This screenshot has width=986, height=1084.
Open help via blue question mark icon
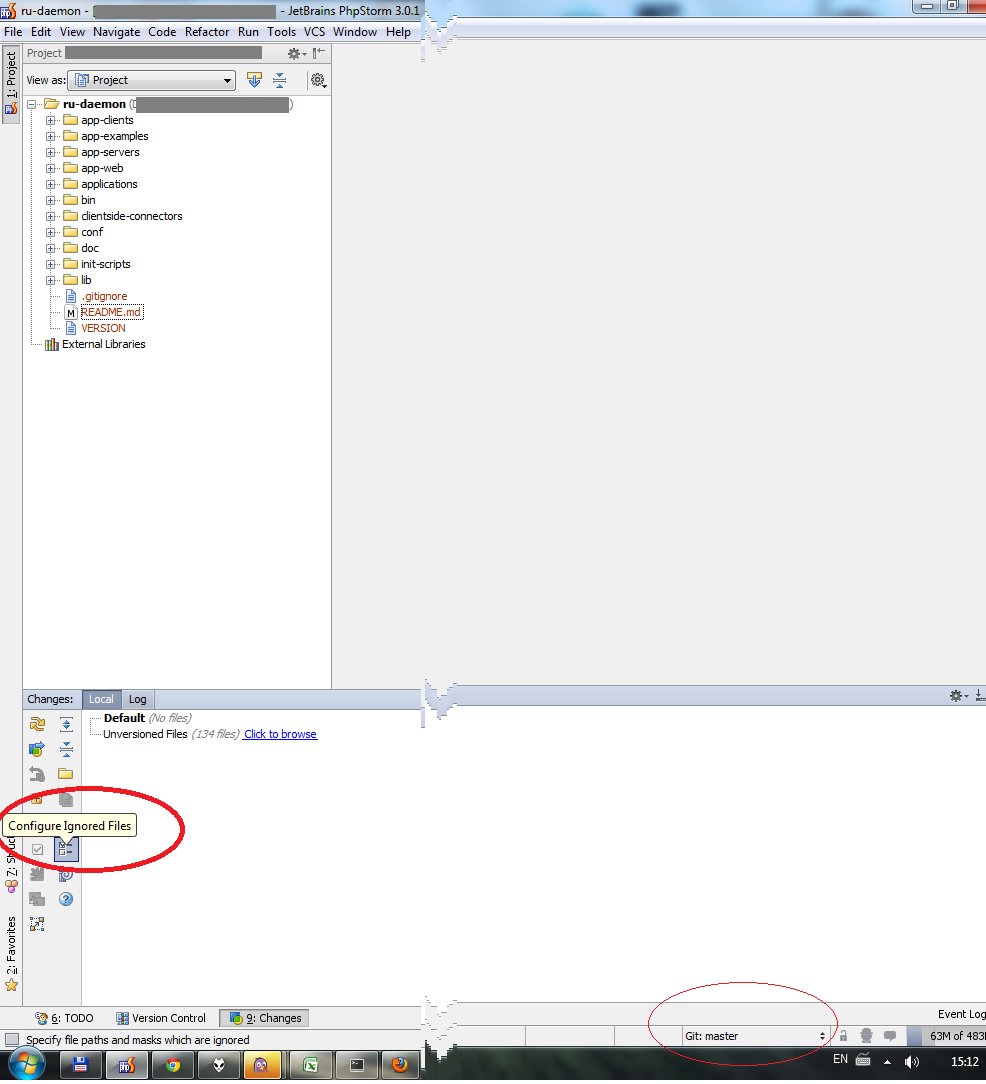click(x=66, y=899)
